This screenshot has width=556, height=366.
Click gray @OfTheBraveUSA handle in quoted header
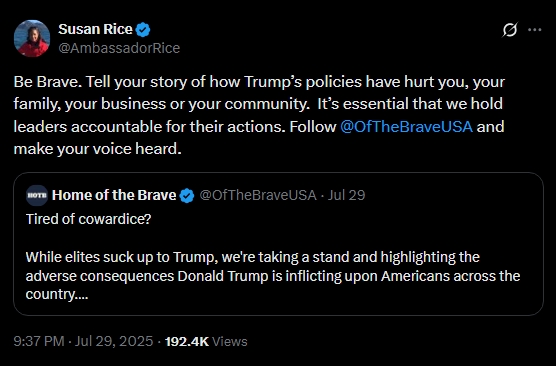click(258, 195)
